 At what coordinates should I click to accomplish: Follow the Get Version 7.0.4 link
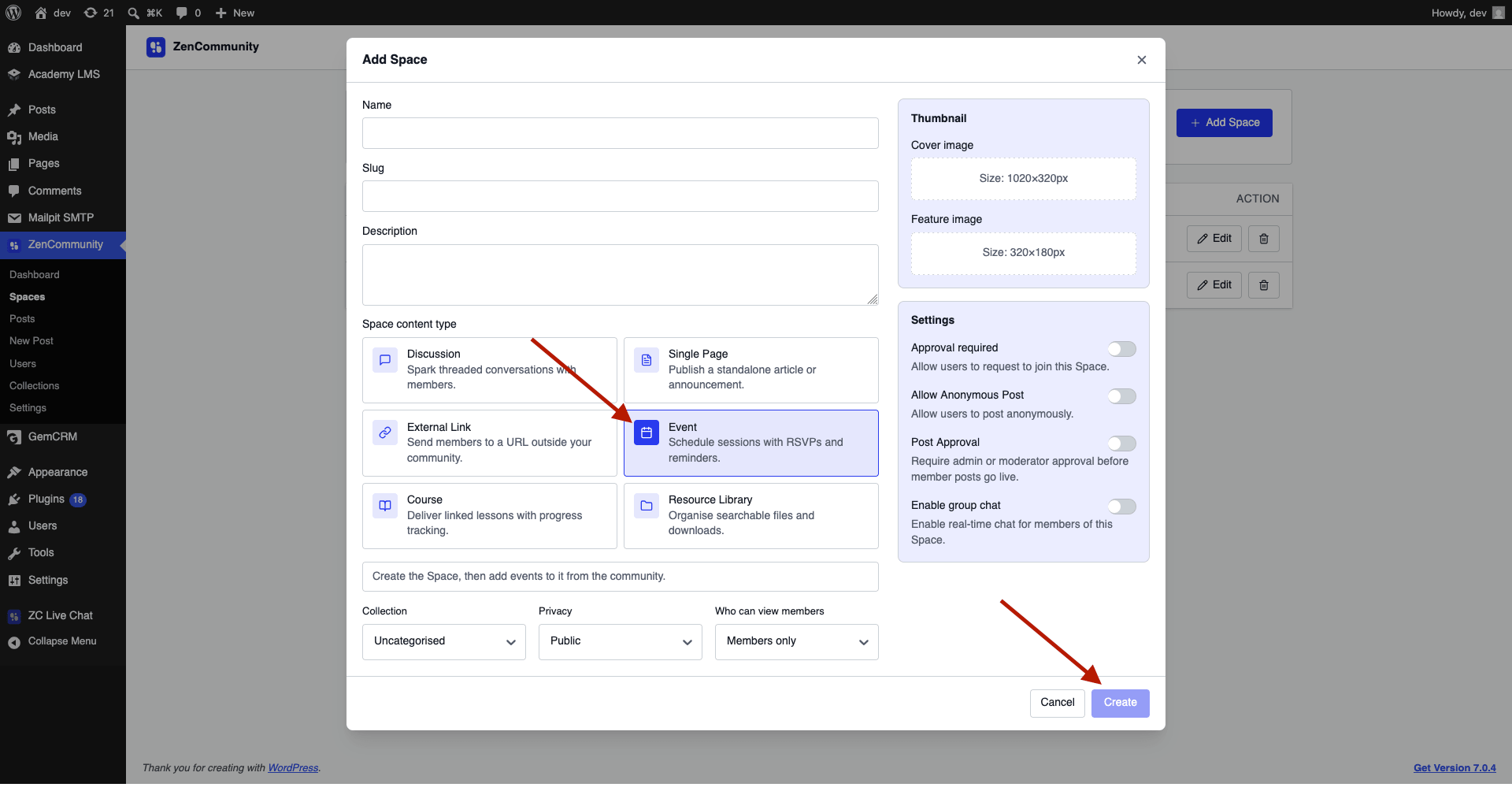[x=1455, y=768]
